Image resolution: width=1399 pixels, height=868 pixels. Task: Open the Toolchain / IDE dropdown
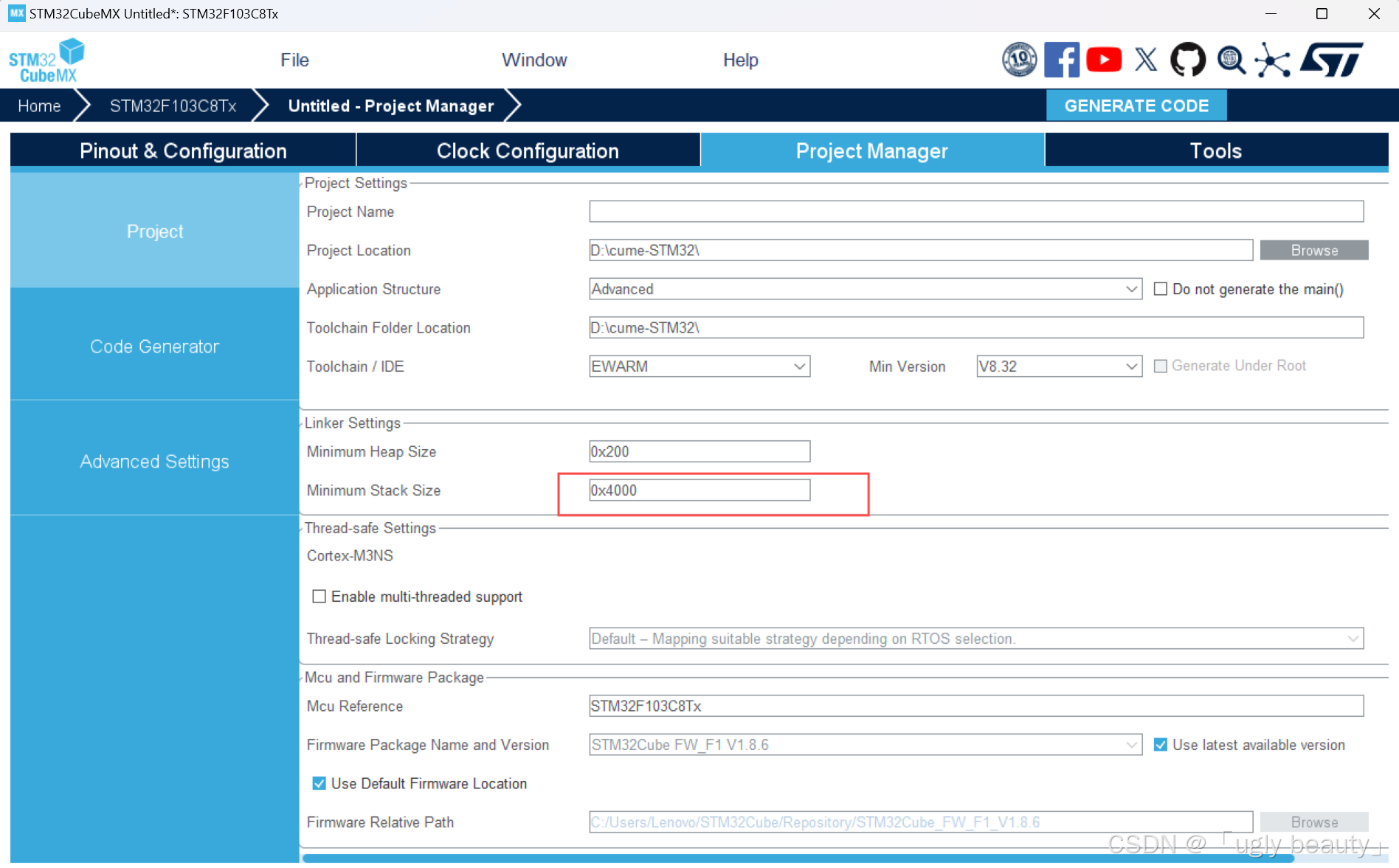[699, 367]
